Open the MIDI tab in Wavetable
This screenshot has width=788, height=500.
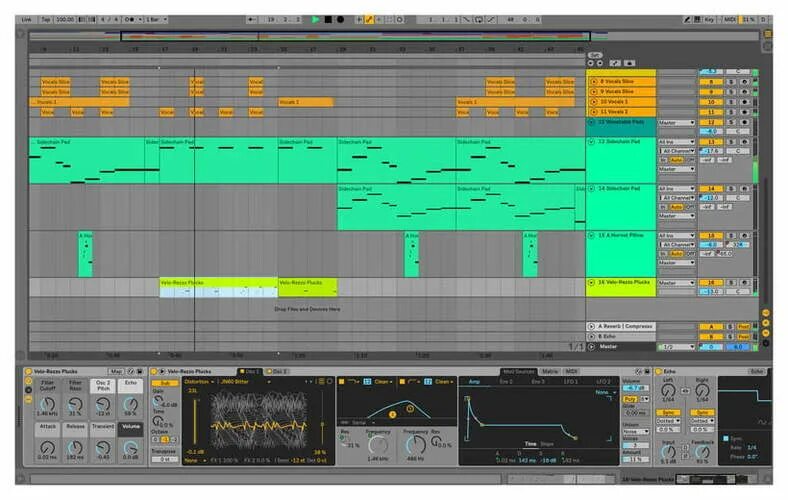click(x=571, y=372)
